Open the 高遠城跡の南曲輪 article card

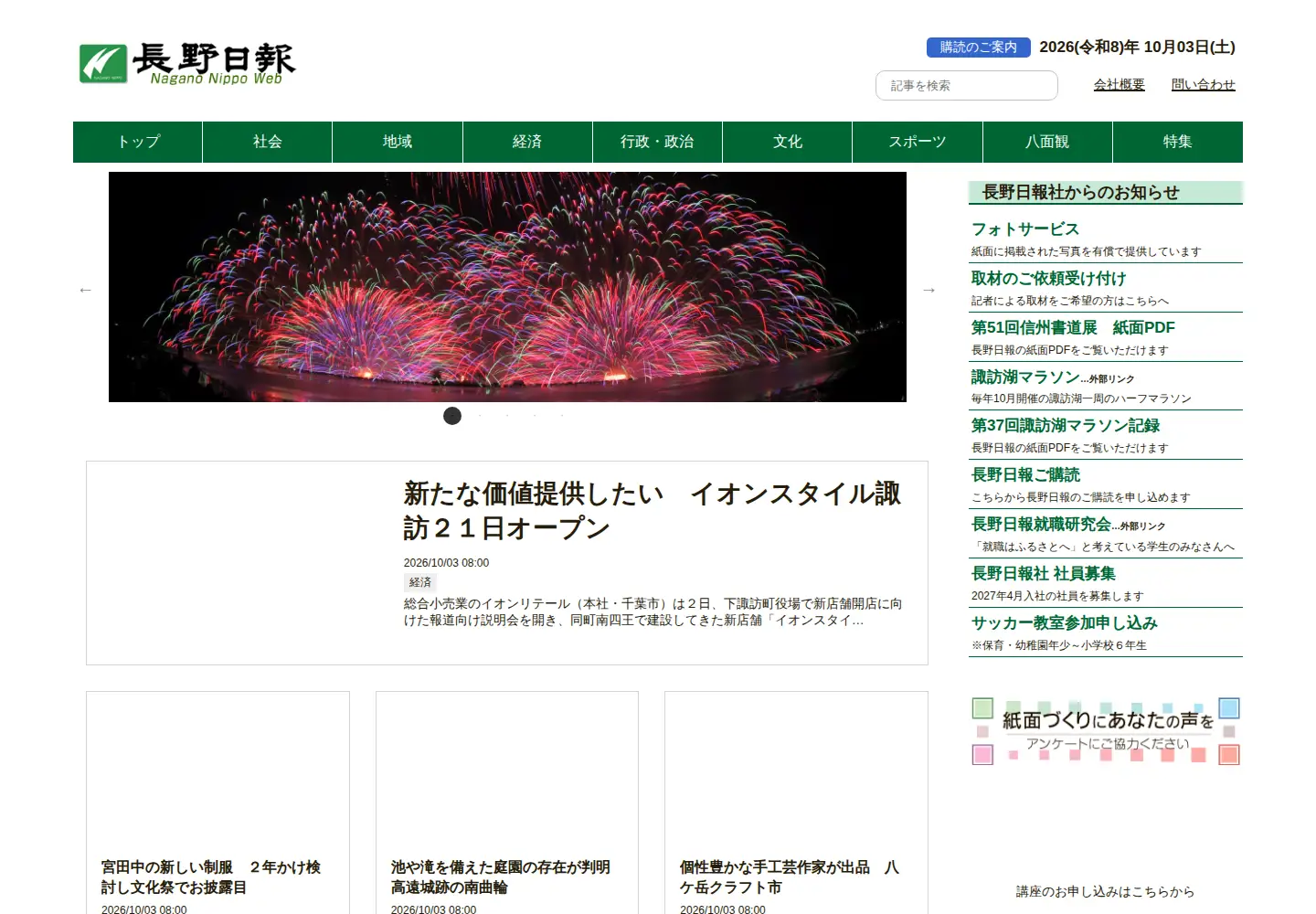(x=507, y=802)
